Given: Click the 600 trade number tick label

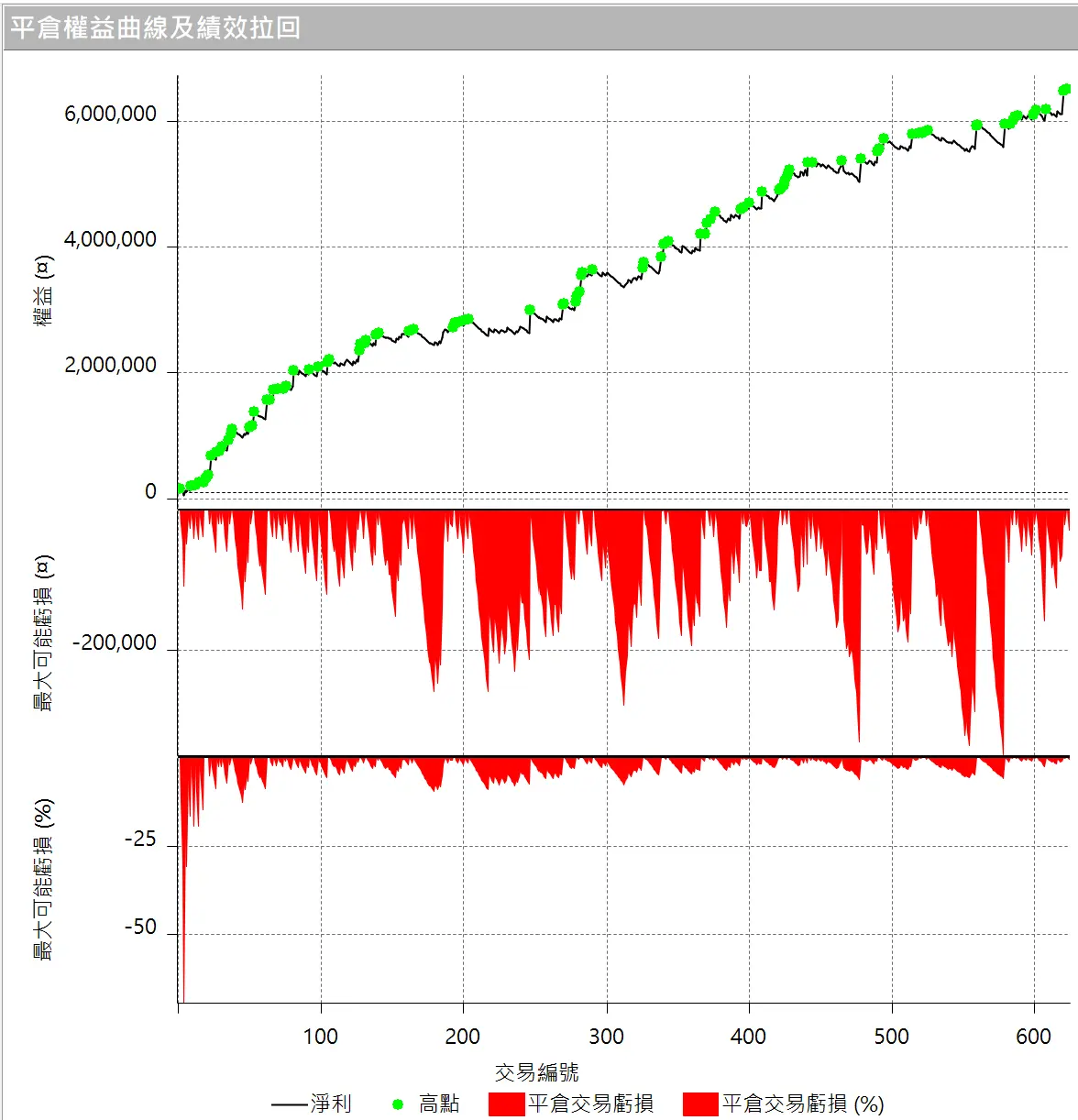Looking at the screenshot, I should pyautogui.click(x=1034, y=1037).
